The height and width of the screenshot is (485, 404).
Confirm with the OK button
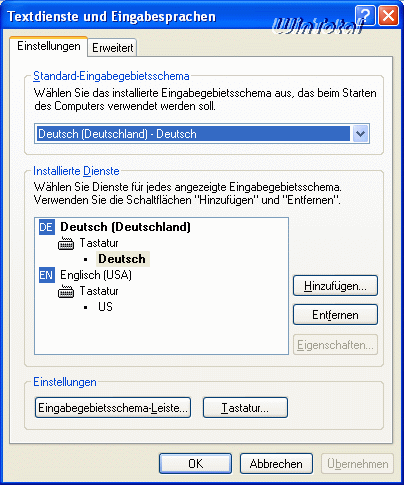pyautogui.click(x=195, y=464)
